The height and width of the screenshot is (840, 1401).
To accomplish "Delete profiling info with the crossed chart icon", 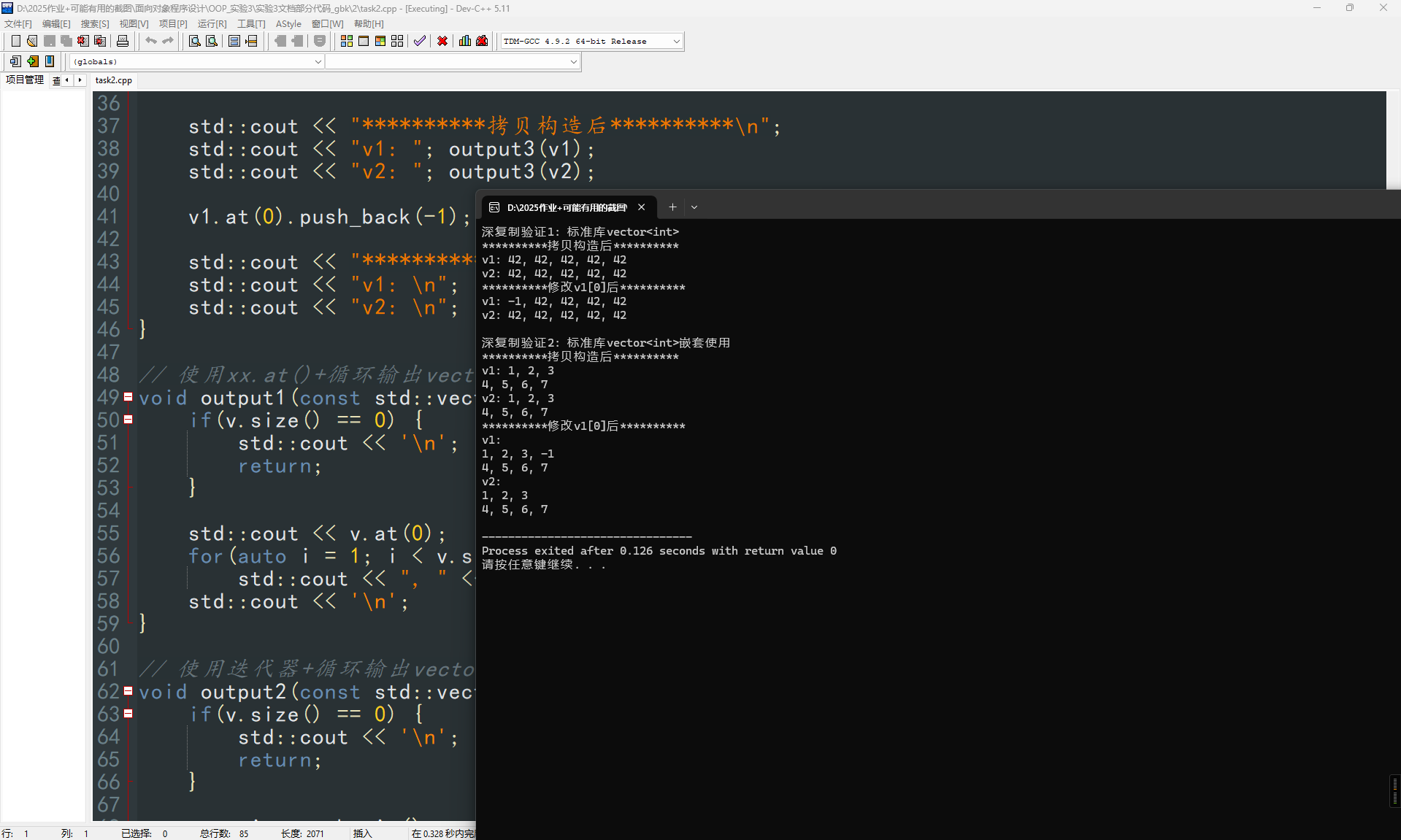I will tap(483, 41).
